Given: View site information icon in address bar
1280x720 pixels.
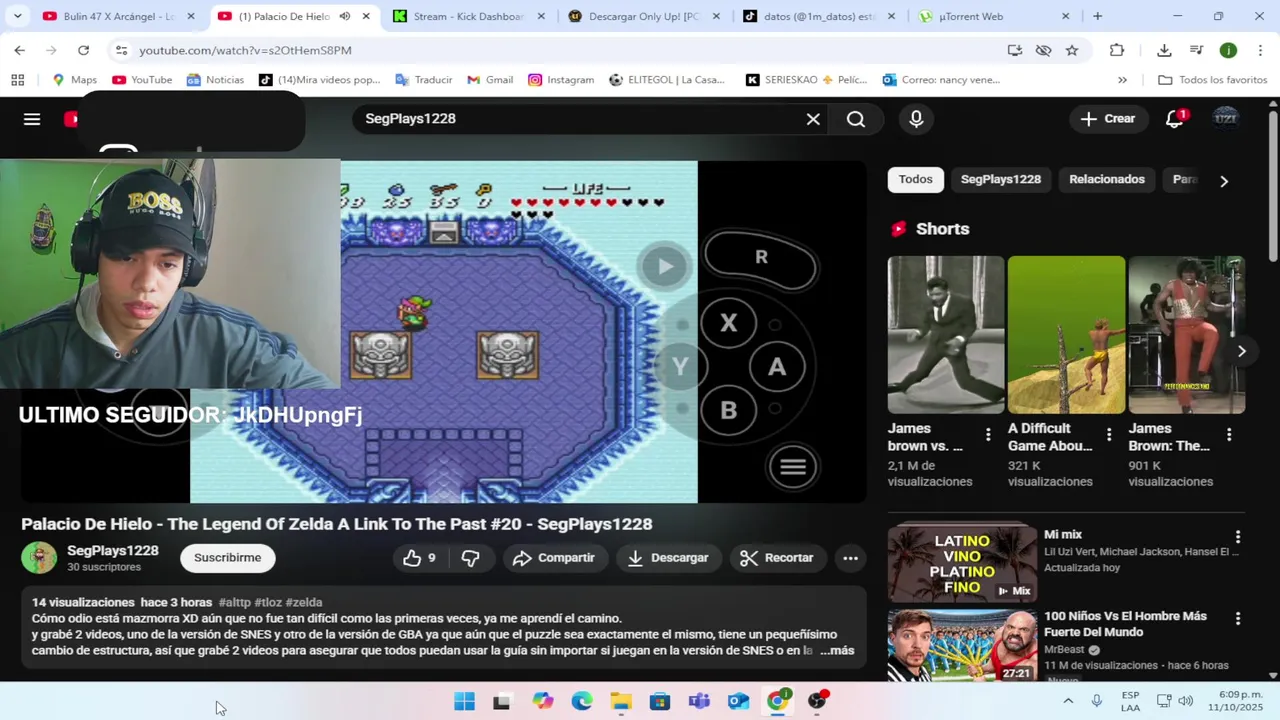Looking at the screenshot, I should pos(121,50).
